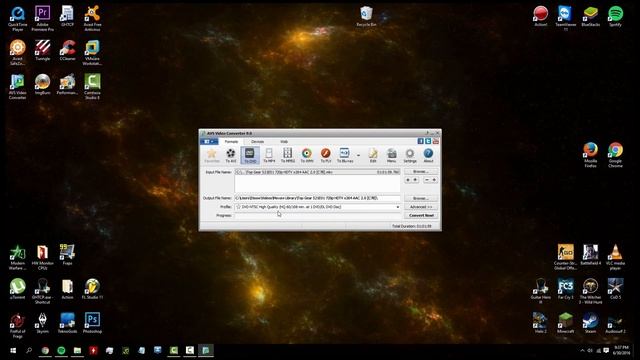
Task: Open Fraps desktop shortcut
Action: (x=67, y=255)
